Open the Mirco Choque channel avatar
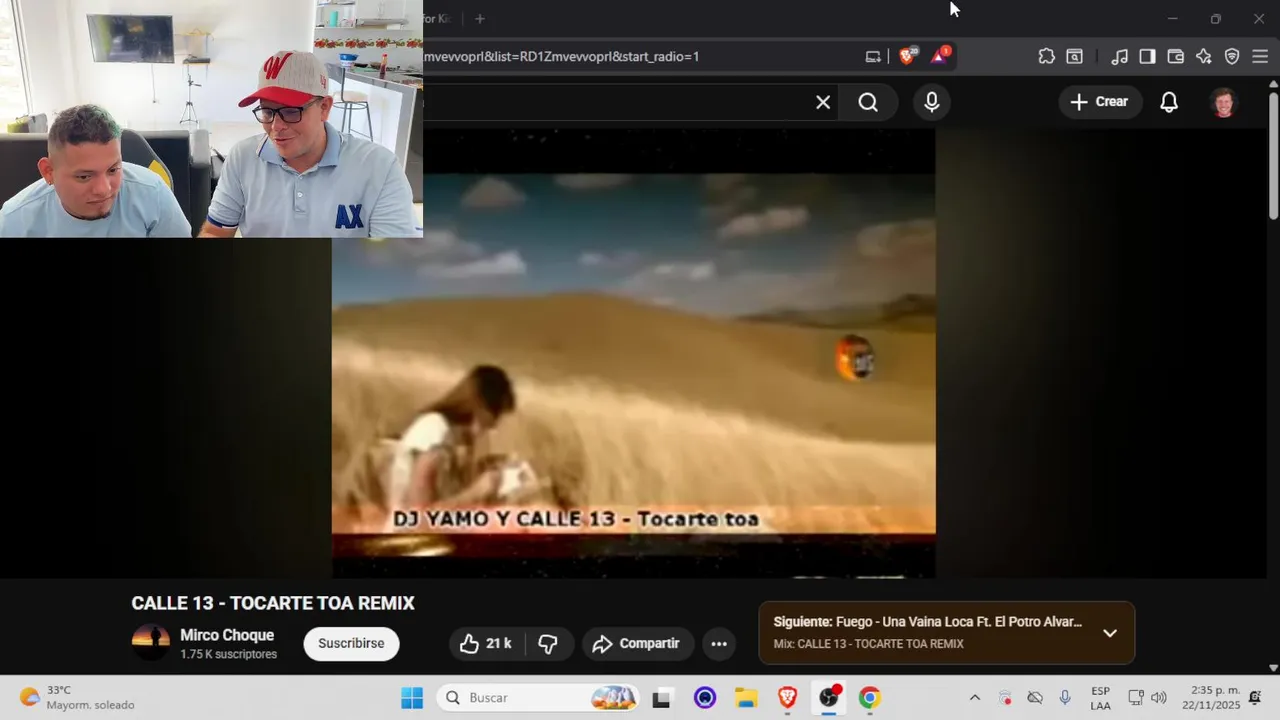The image size is (1280, 720). point(151,643)
